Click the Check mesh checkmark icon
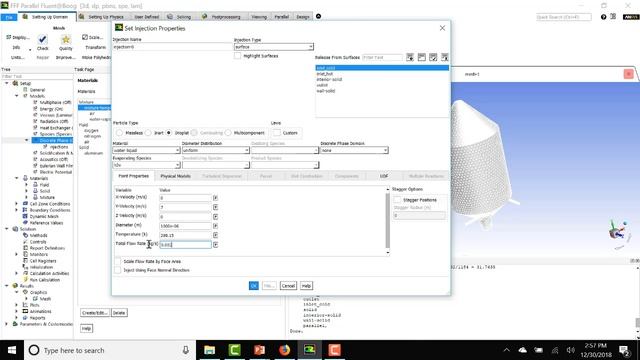640x360 pixels. click(x=42, y=39)
